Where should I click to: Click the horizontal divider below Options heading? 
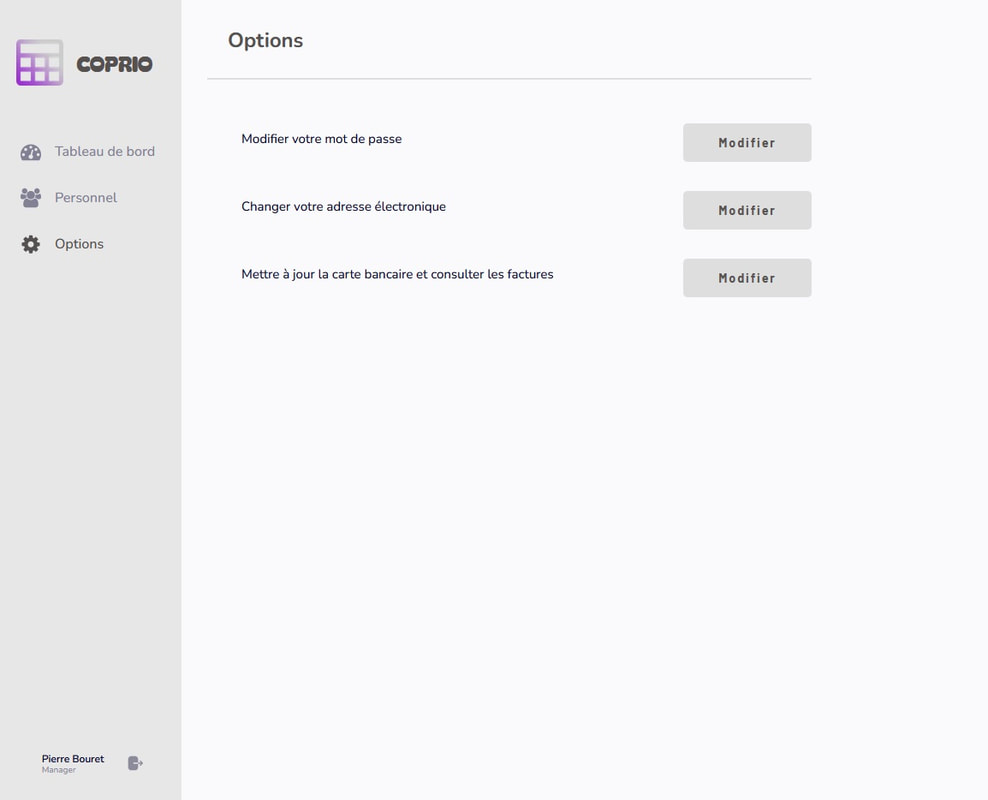pyautogui.click(x=509, y=78)
